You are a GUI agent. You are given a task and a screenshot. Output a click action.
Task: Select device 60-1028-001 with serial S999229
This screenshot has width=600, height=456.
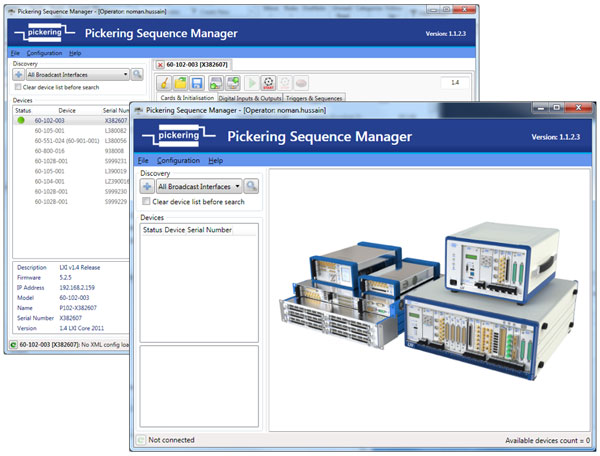coord(71,202)
